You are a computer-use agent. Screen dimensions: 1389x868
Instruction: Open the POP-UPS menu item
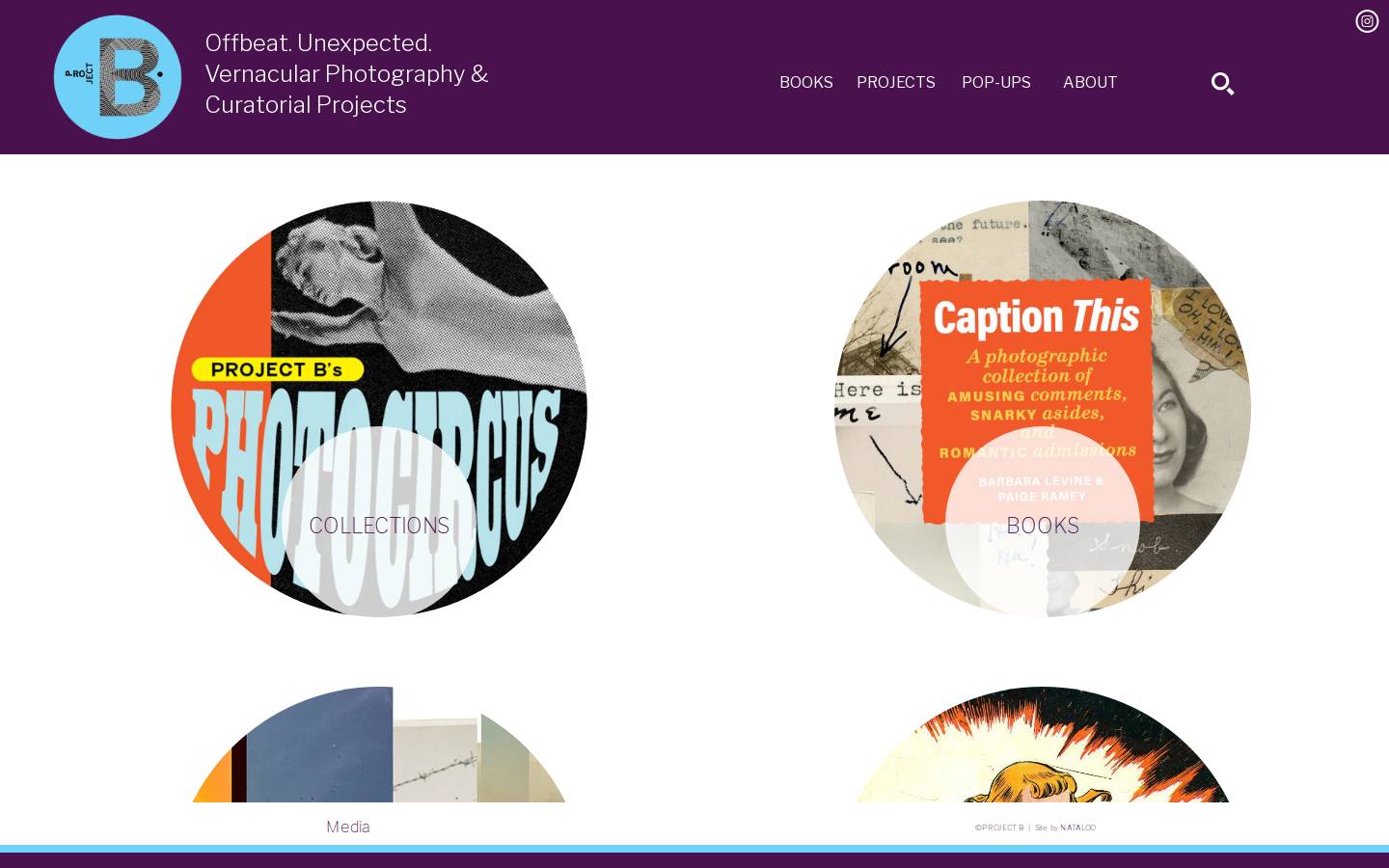996,83
